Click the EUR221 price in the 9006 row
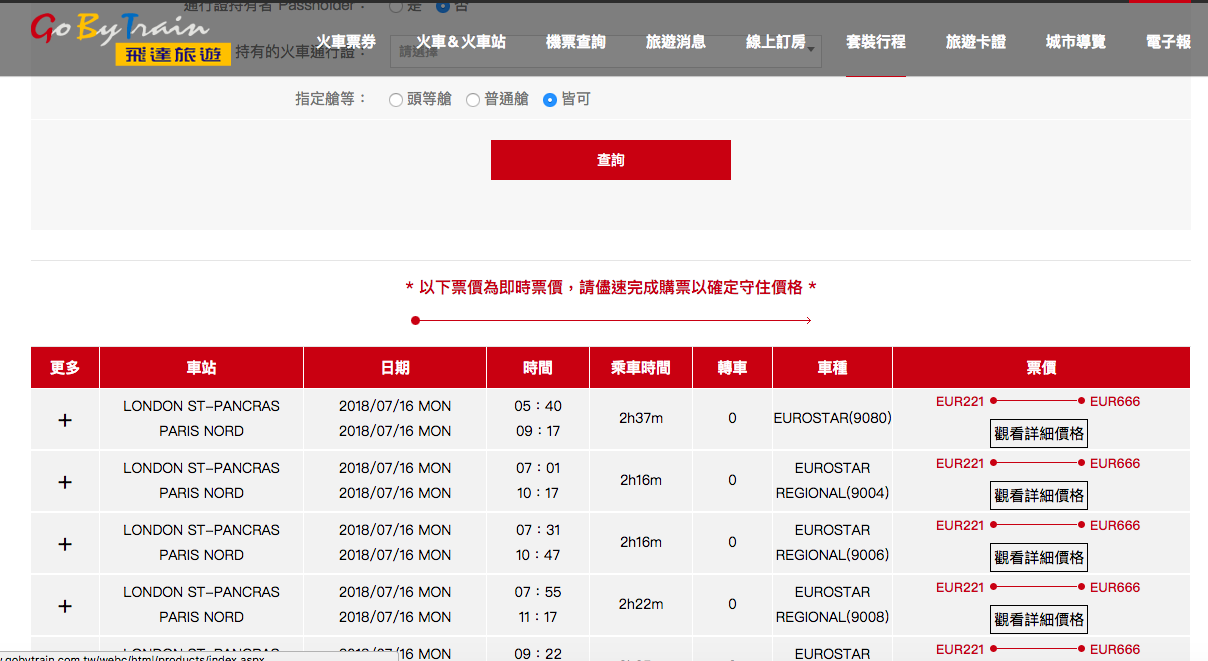 (x=960, y=526)
